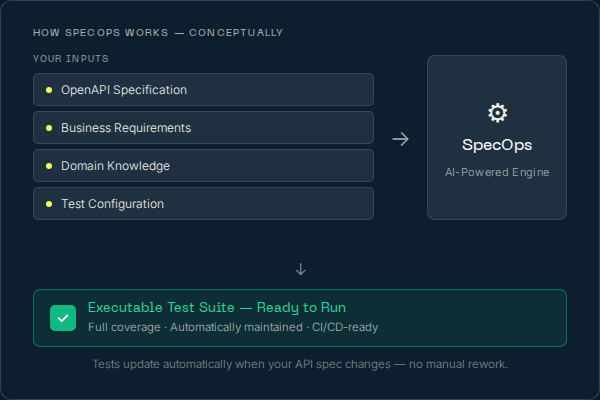
Task: Select the OpenAPI Specification input row
Action: pyautogui.click(x=203, y=90)
